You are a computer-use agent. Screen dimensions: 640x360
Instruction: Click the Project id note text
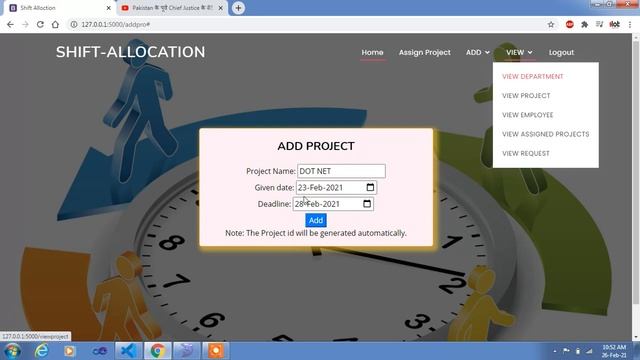[316, 233]
